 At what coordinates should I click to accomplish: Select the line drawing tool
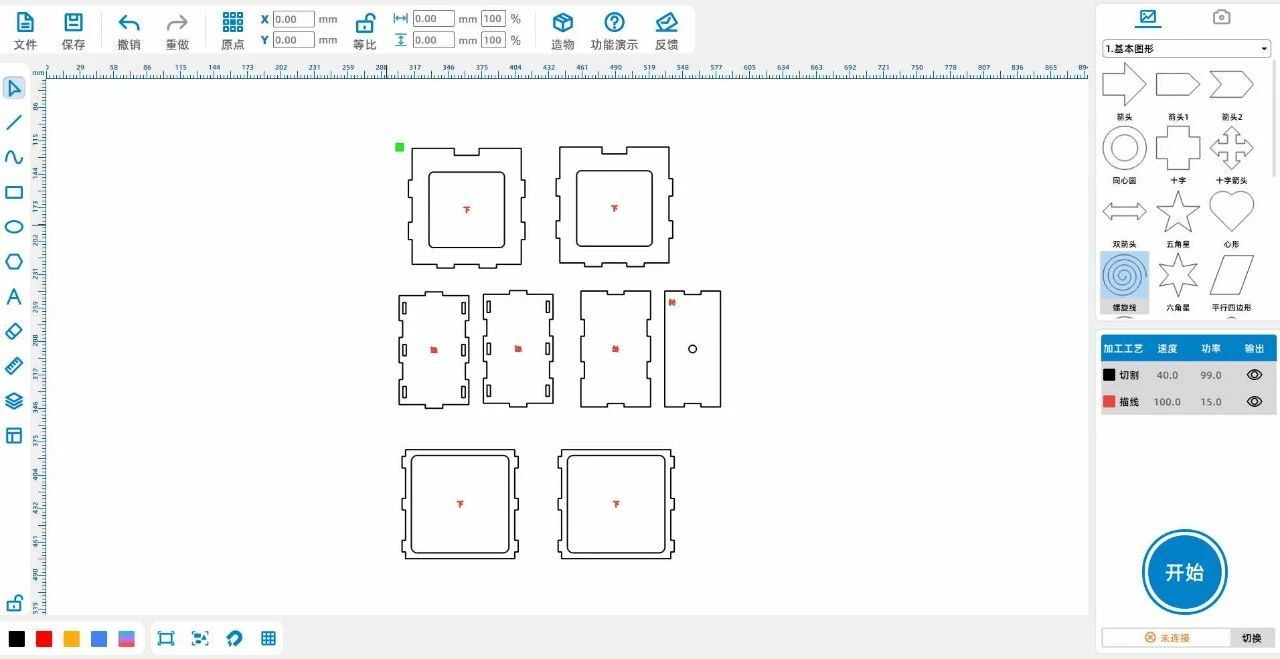point(14,123)
